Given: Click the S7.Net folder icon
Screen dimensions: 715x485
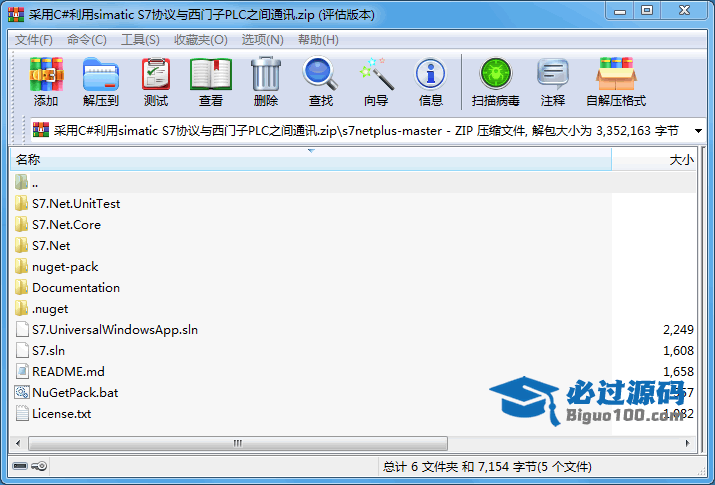Looking at the screenshot, I should [x=21, y=245].
